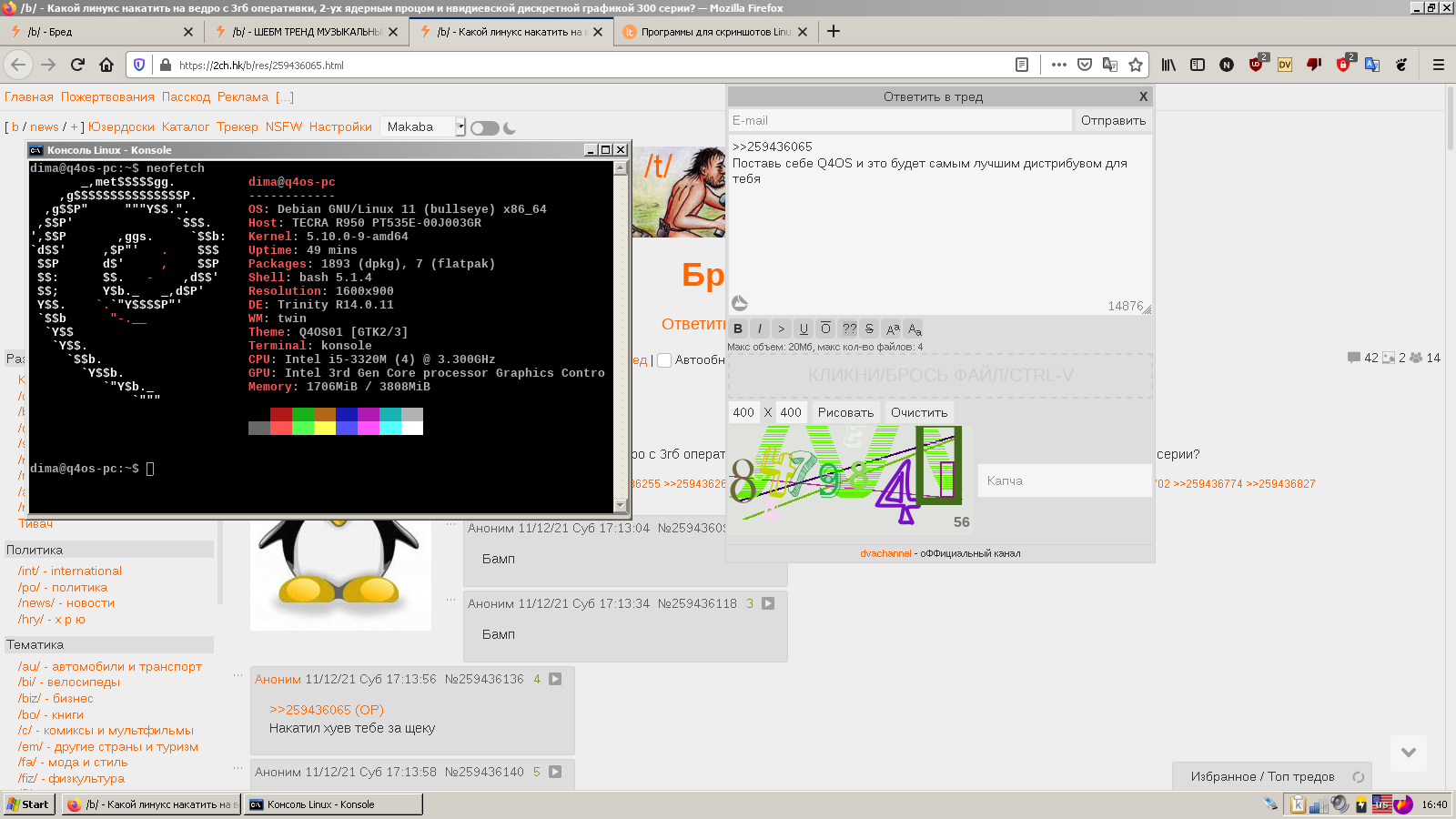Image resolution: width=1456 pixels, height=819 pixels.
Task: Open the Настройки menu link
Action: [x=340, y=126]
